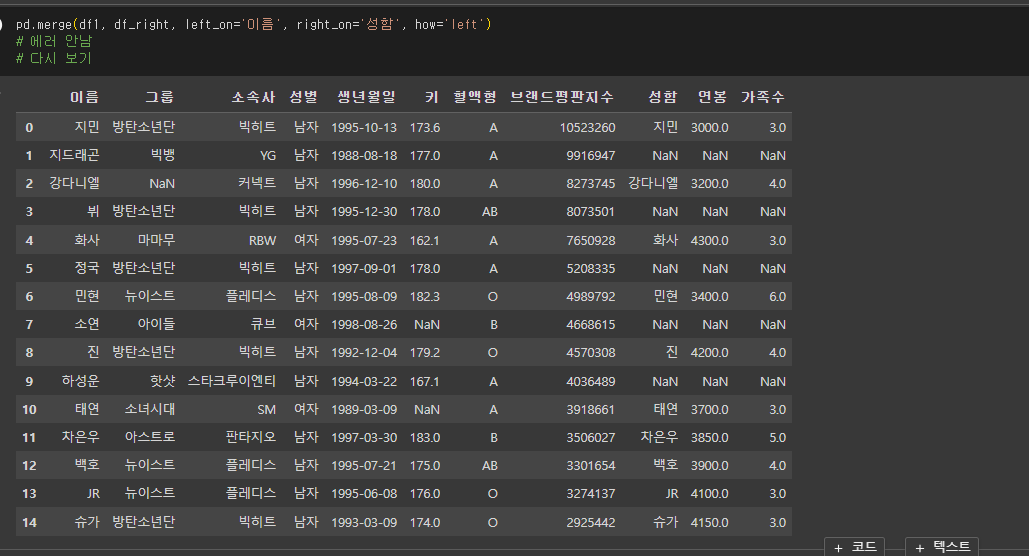Click the height value '173.6'

tap(425, 127)
